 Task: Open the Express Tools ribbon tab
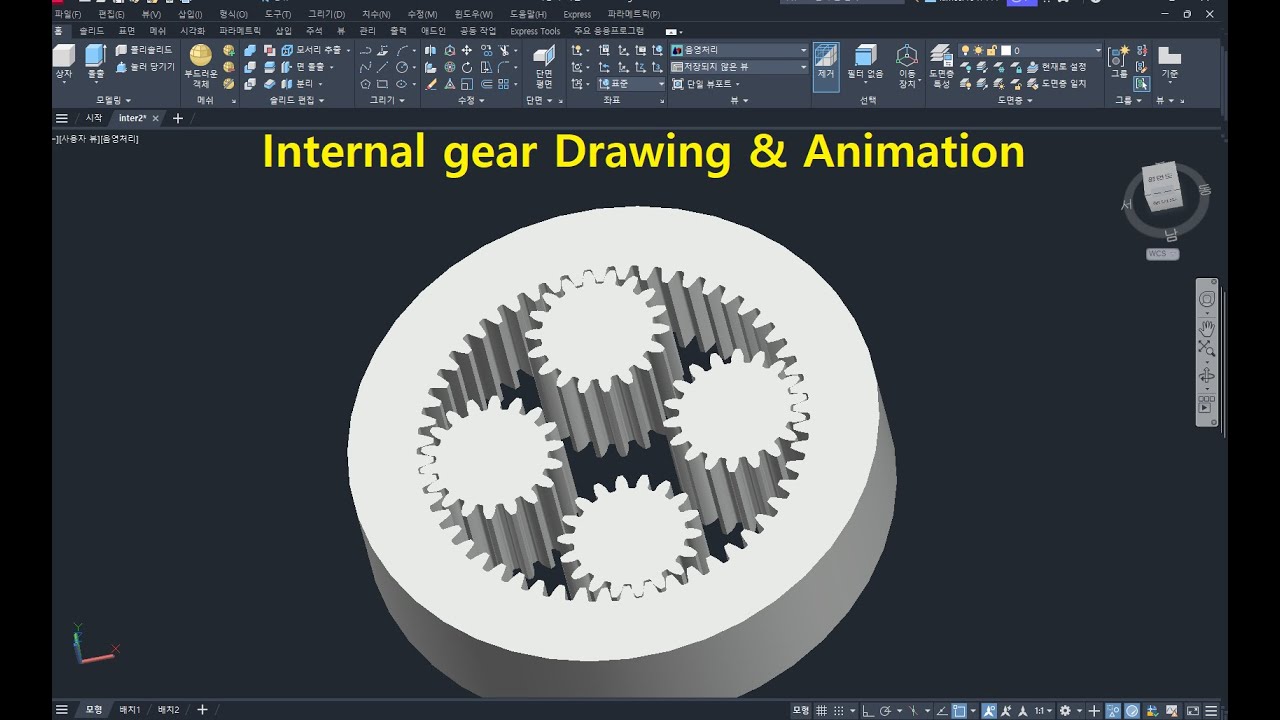[x=535, y=31]
